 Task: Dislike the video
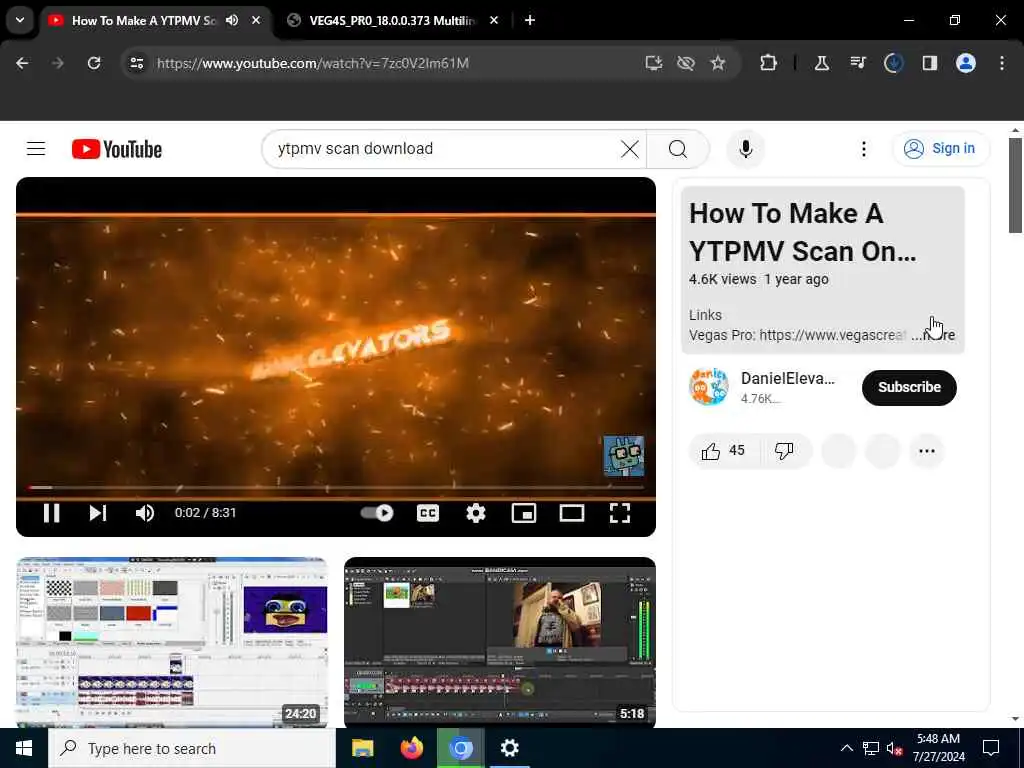(784, 451)
